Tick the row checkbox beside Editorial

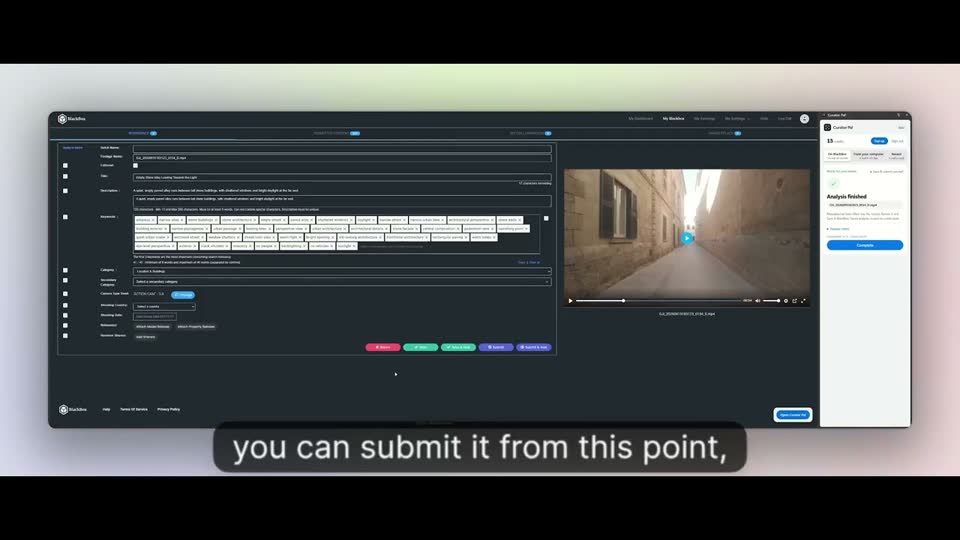click(66, 166)
